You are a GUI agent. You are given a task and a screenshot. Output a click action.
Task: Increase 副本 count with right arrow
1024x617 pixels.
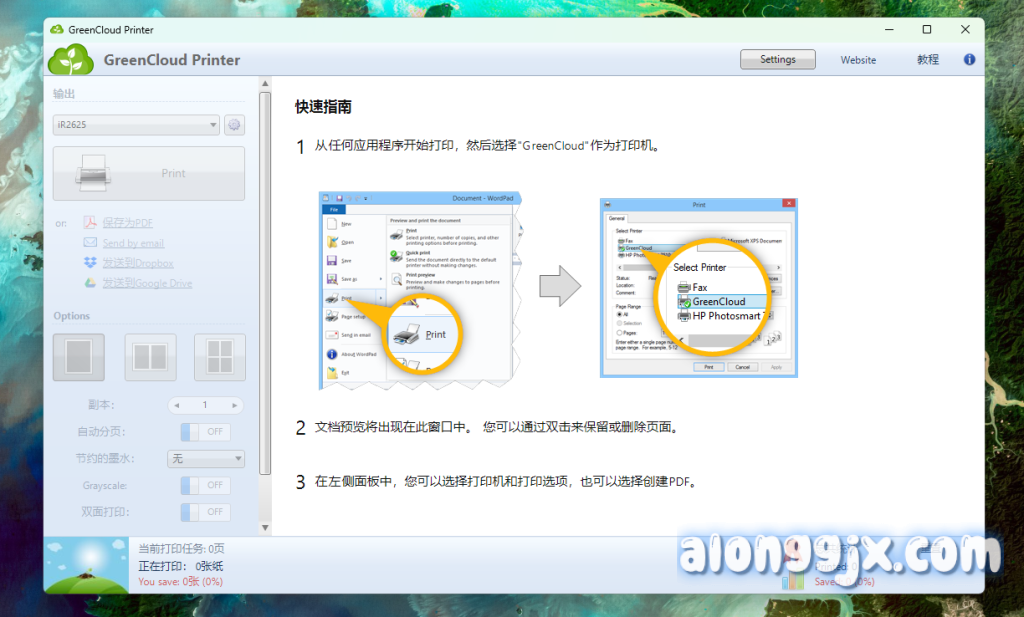coord(235,405)
